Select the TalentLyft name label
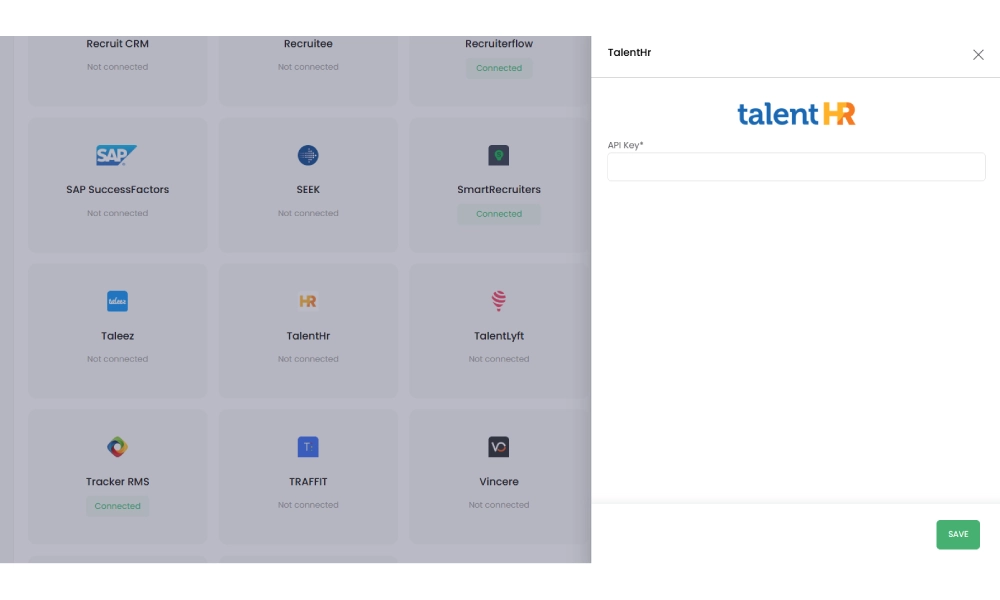The width and height of the screenshot is (1000, 600). tap(499, 335)
